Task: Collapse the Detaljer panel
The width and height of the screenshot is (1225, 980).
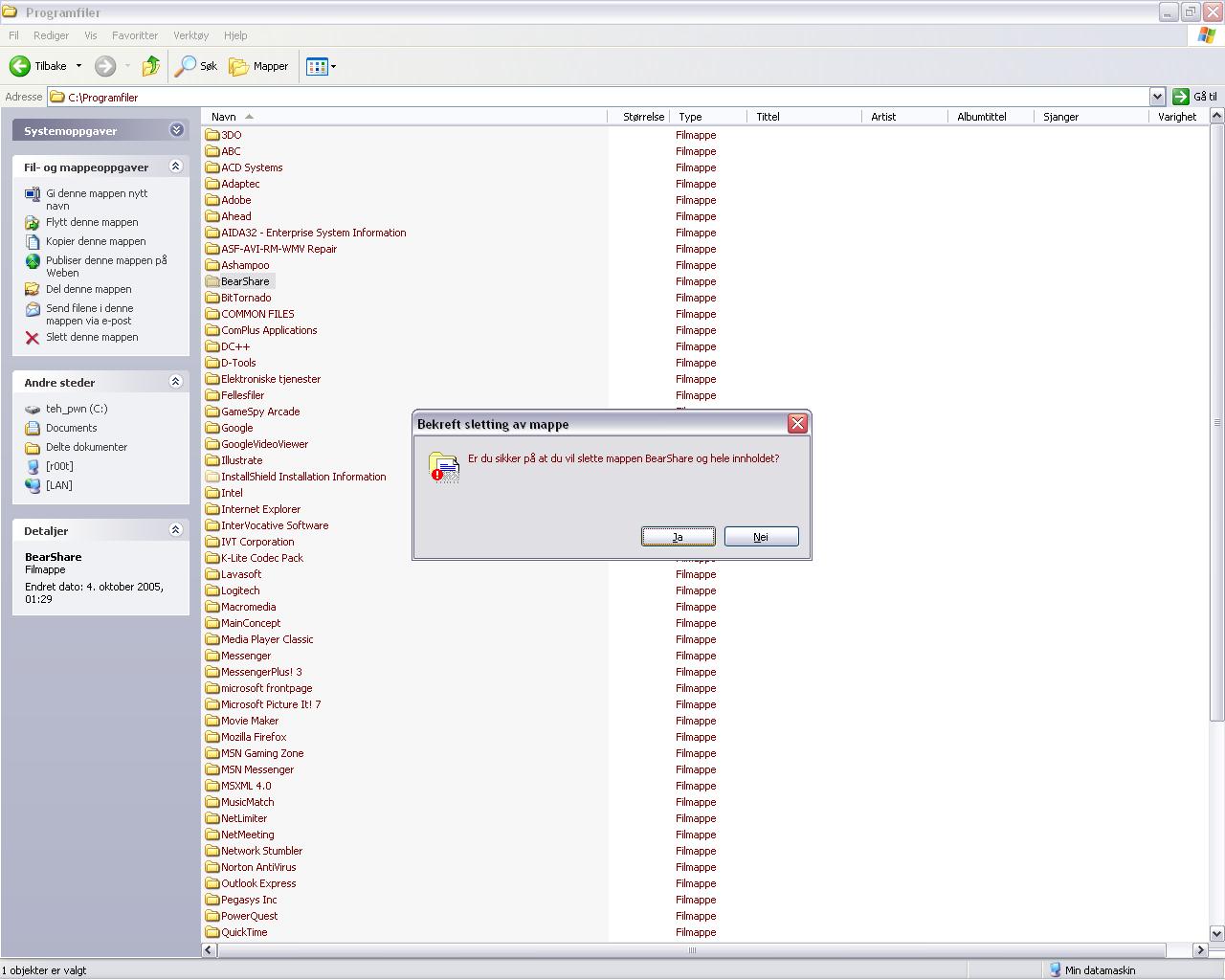Action: 176,530
